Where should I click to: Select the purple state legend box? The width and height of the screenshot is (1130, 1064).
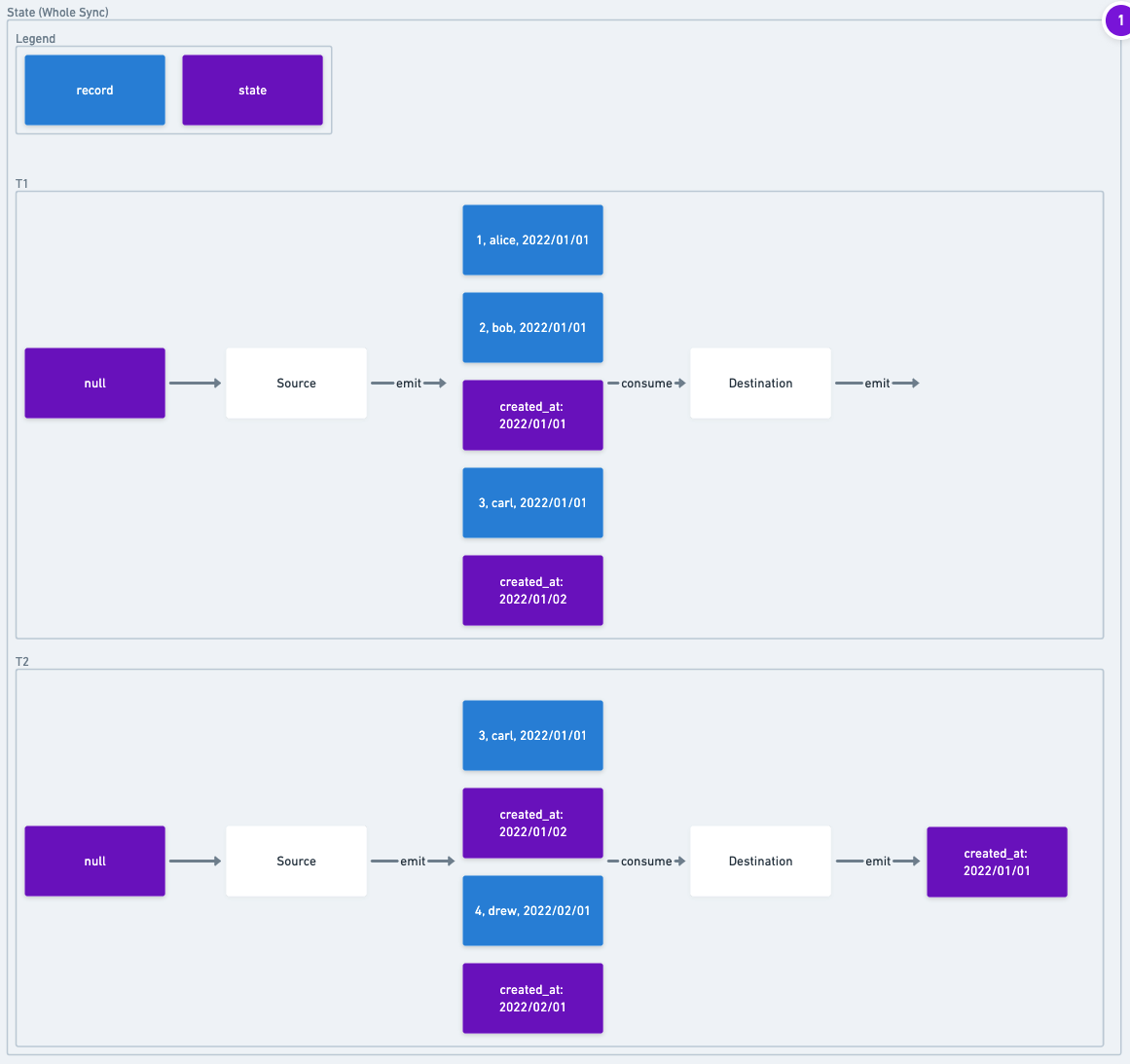pos(252,90)
